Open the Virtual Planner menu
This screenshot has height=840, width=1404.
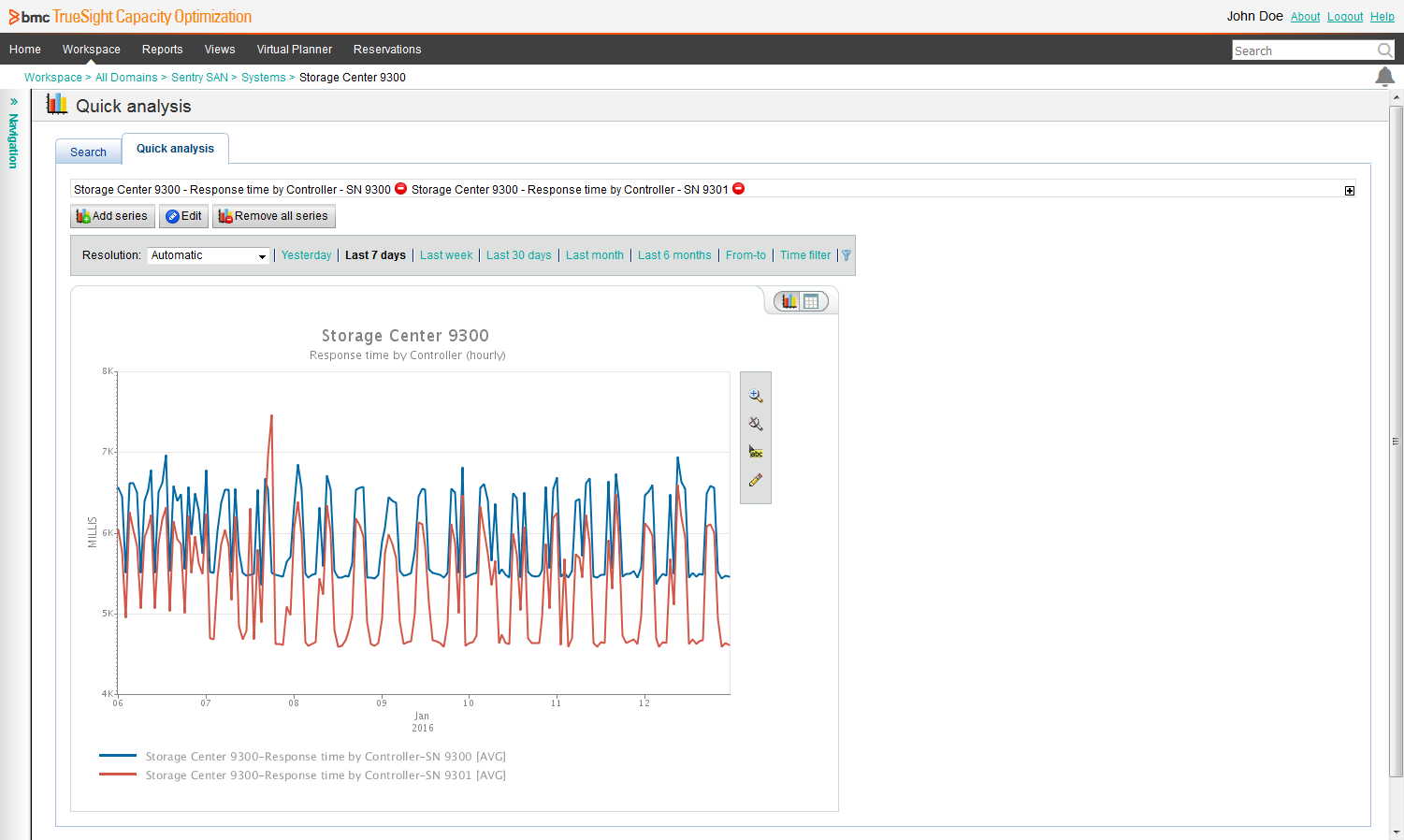click(x=295, y=50)
